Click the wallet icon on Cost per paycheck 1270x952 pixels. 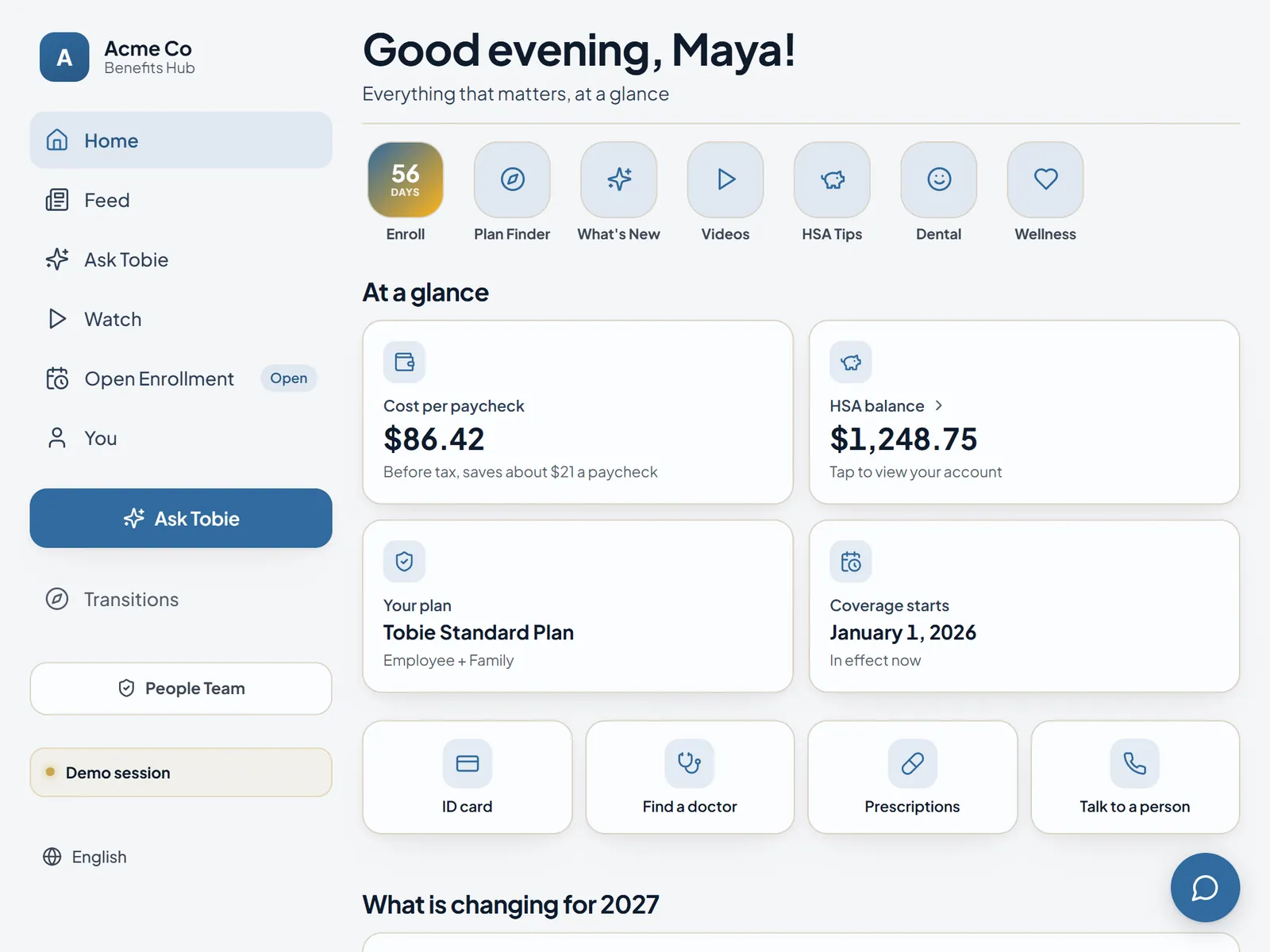[x=404, y=362]
